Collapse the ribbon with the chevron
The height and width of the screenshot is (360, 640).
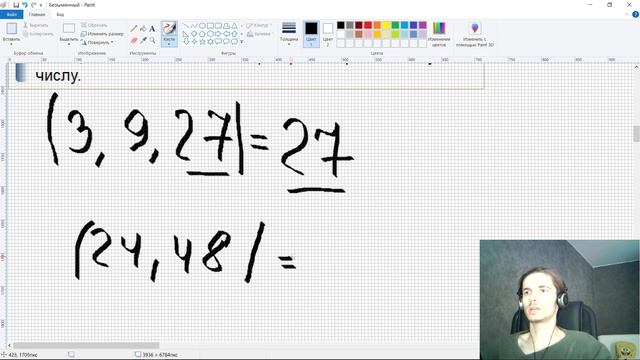(627, 14)
